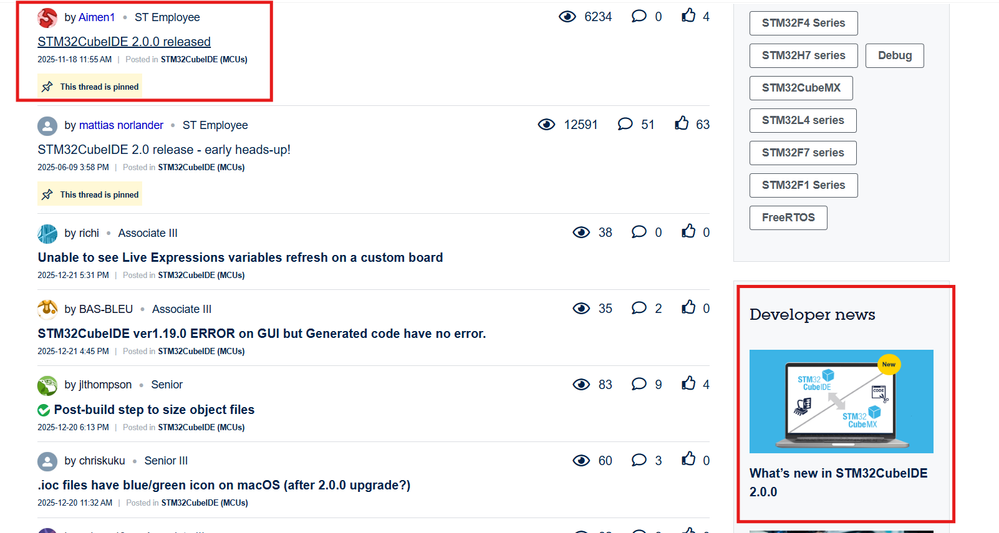Click views eye icon showing 38
Viewport: 999px width, 533px height.
[581, 232]
